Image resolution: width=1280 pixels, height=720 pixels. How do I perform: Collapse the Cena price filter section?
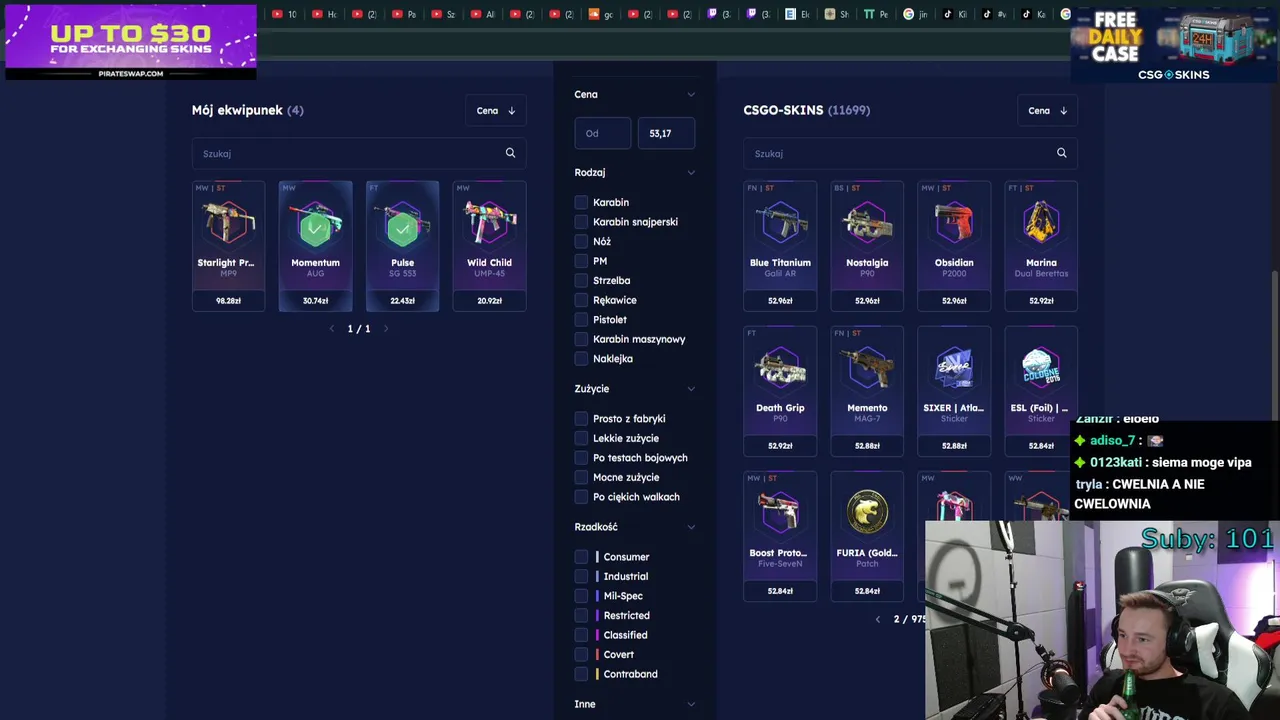(x=690, y=94)
